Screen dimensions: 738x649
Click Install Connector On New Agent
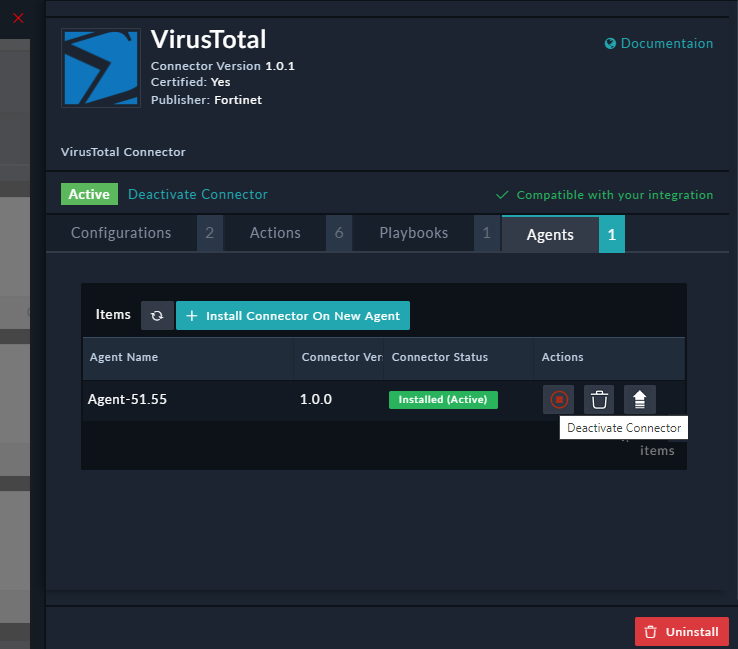(293, 316)
